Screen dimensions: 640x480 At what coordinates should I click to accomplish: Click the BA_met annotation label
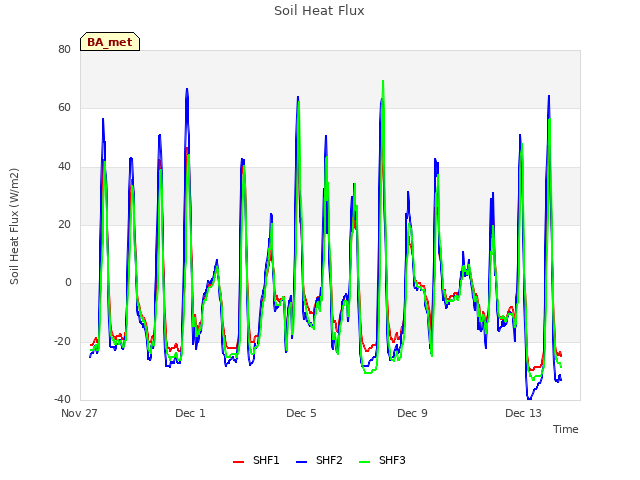[x=110, y=42]
